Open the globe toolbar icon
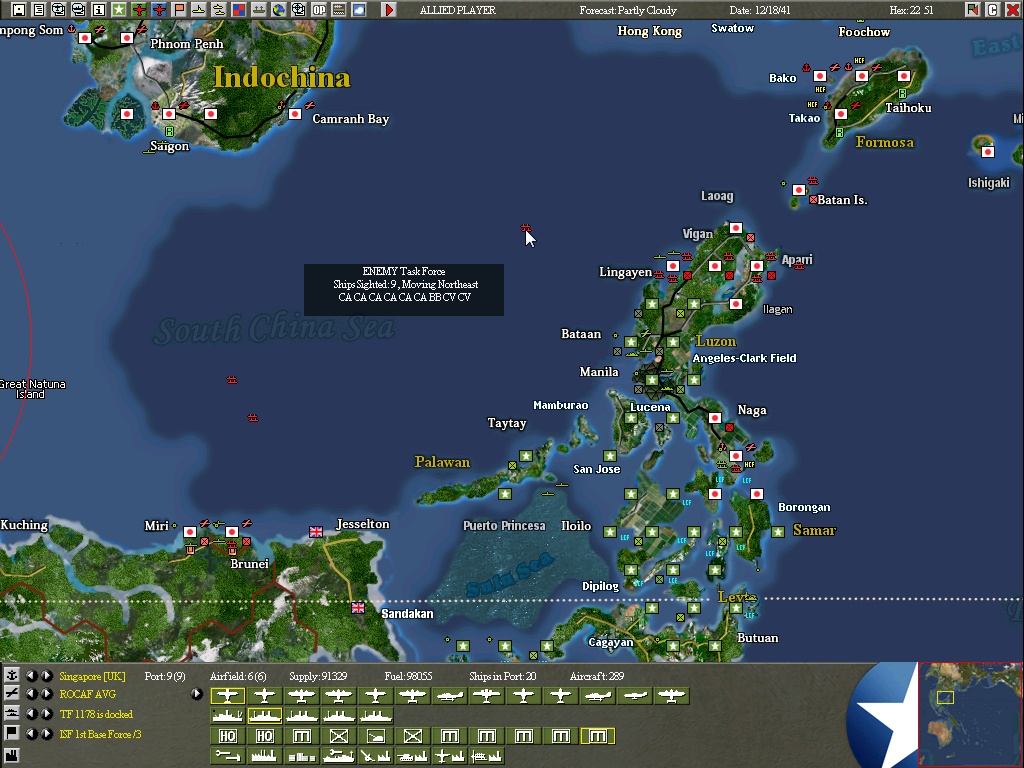The image size is (1024, 768). pos(278,10)
